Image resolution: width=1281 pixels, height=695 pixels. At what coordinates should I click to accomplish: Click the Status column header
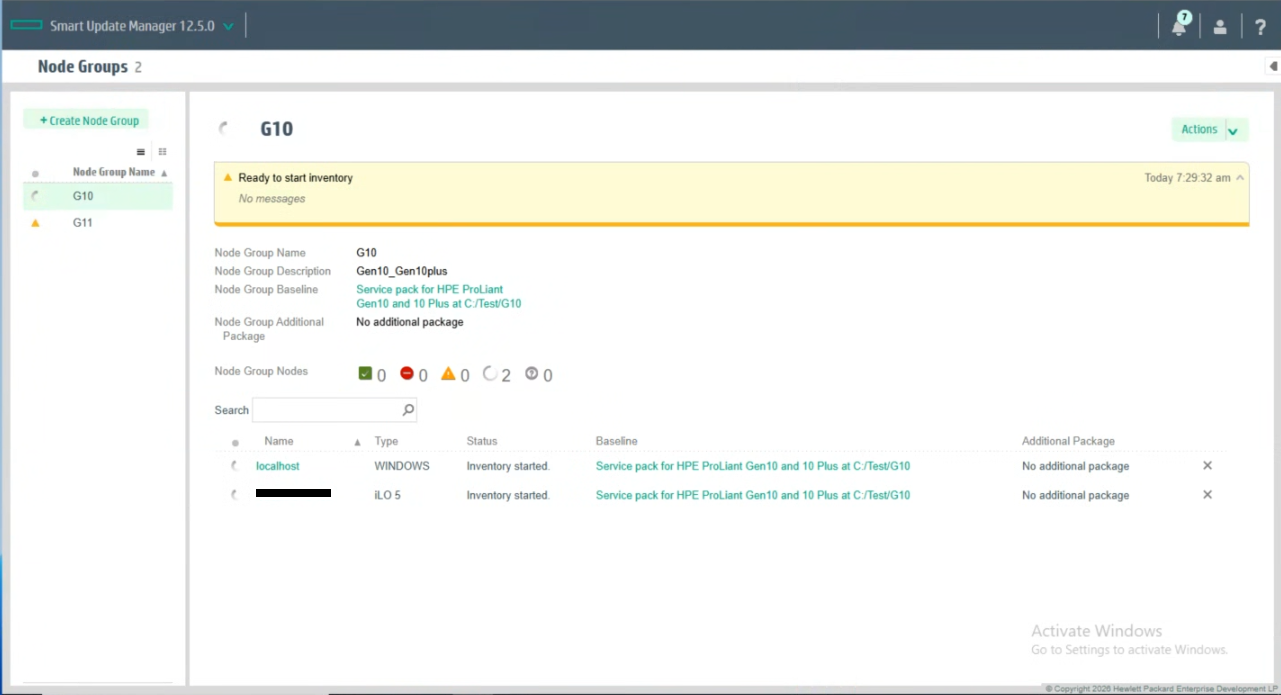pos(482,441)
